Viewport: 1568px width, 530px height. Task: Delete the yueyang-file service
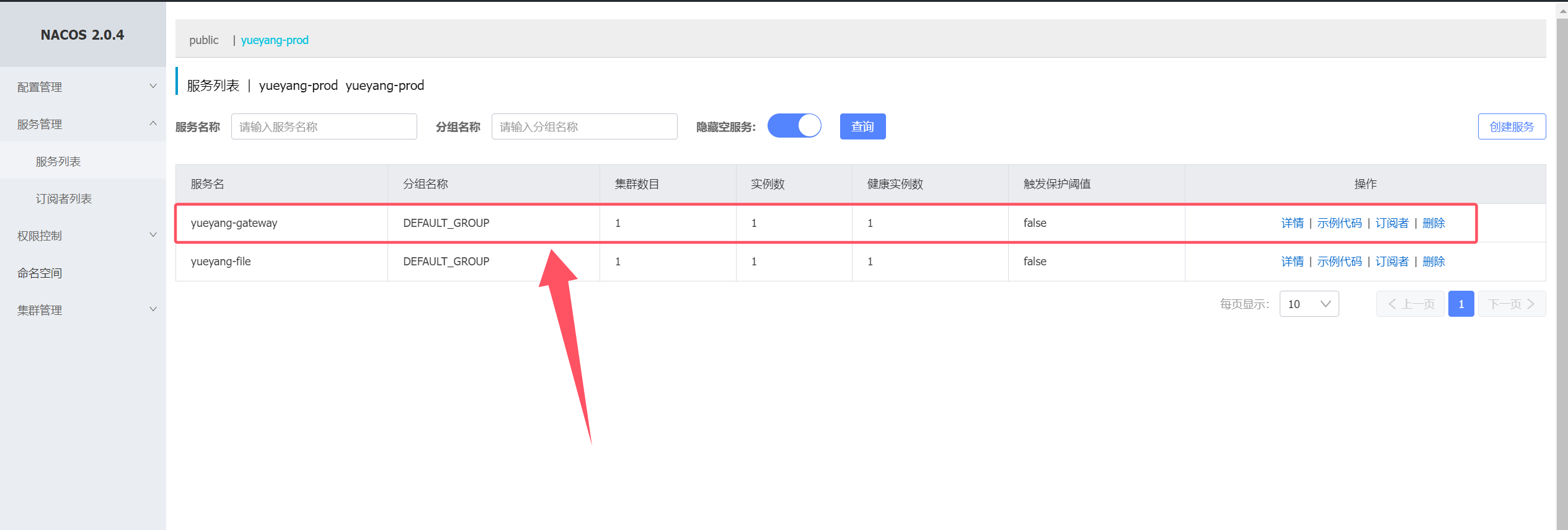coord(1433,262)
